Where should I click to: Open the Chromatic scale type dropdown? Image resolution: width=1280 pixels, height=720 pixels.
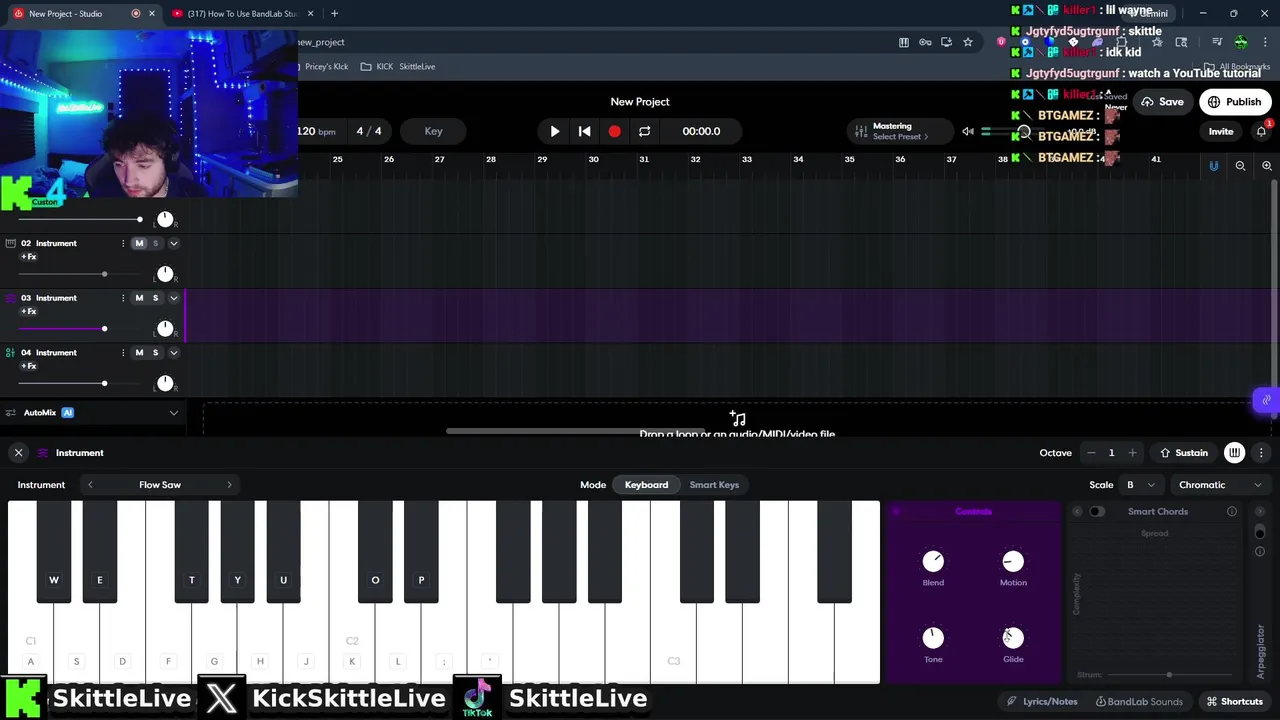pos(1220,485)
